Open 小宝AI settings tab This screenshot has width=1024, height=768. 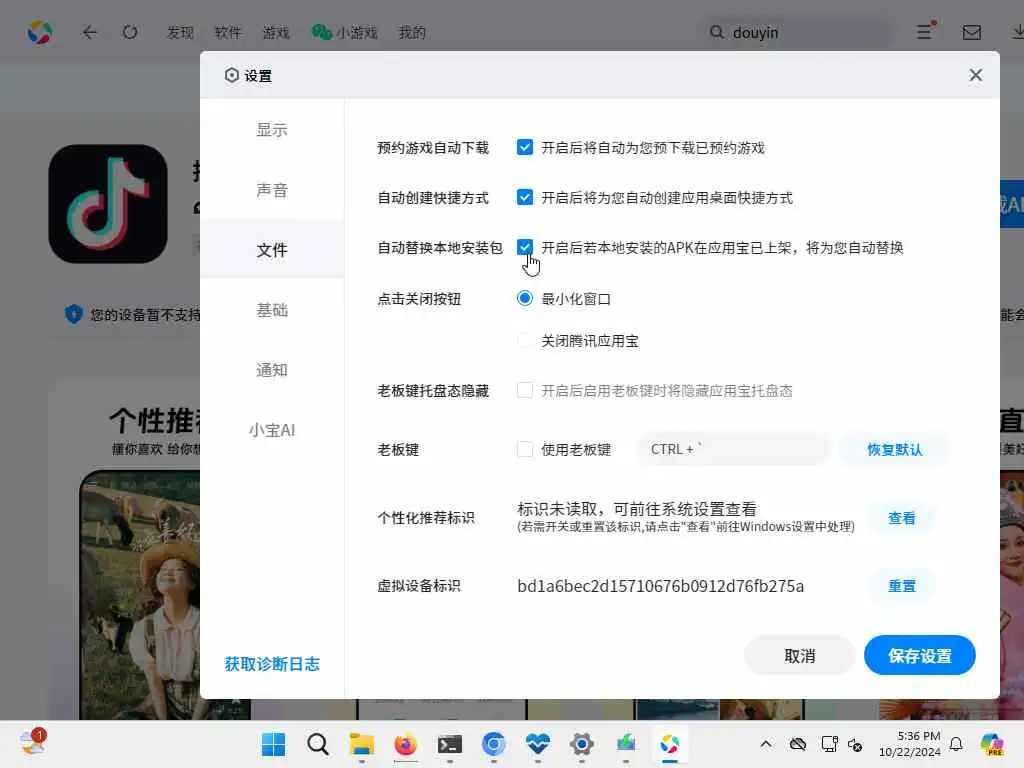tap(272, 430)
